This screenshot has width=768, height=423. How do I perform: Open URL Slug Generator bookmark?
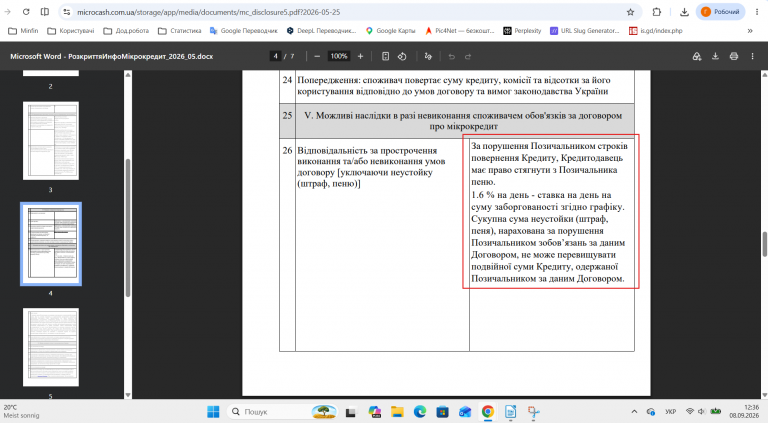(585, 30)
